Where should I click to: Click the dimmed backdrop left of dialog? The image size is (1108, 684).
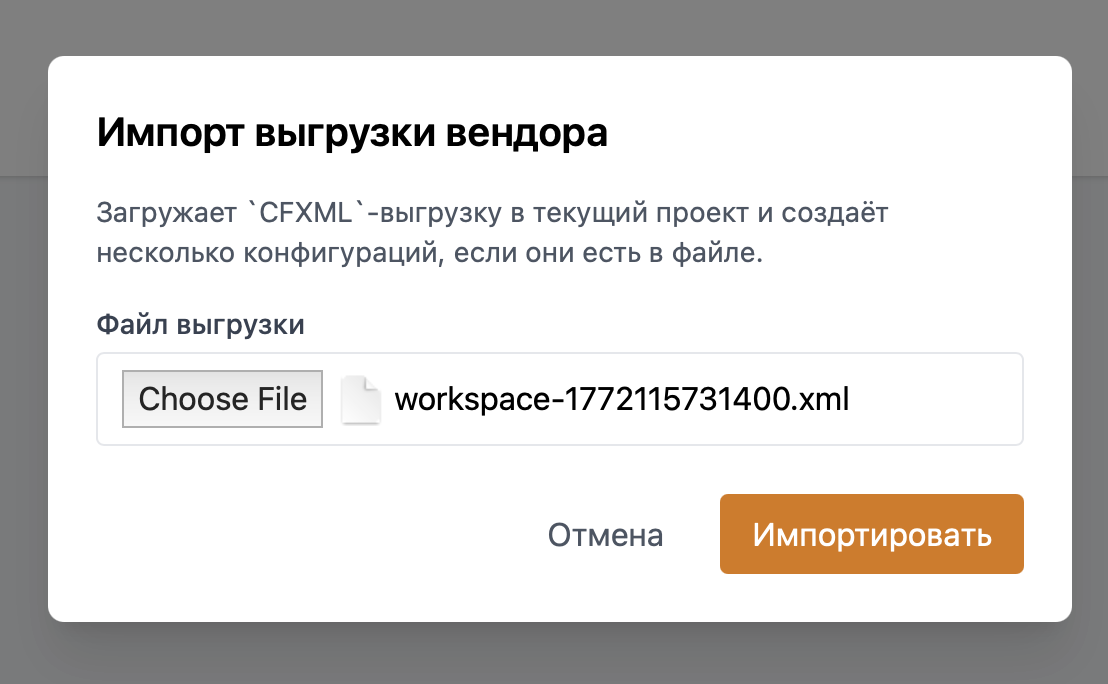(23, 340)
